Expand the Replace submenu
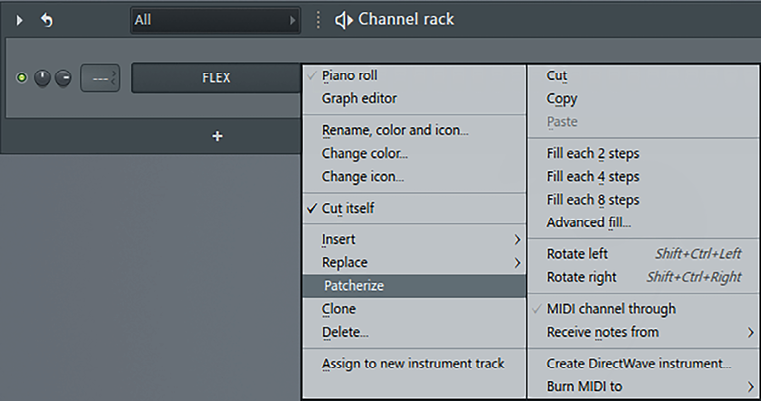761x401 pixels. (x=414, y=263)
